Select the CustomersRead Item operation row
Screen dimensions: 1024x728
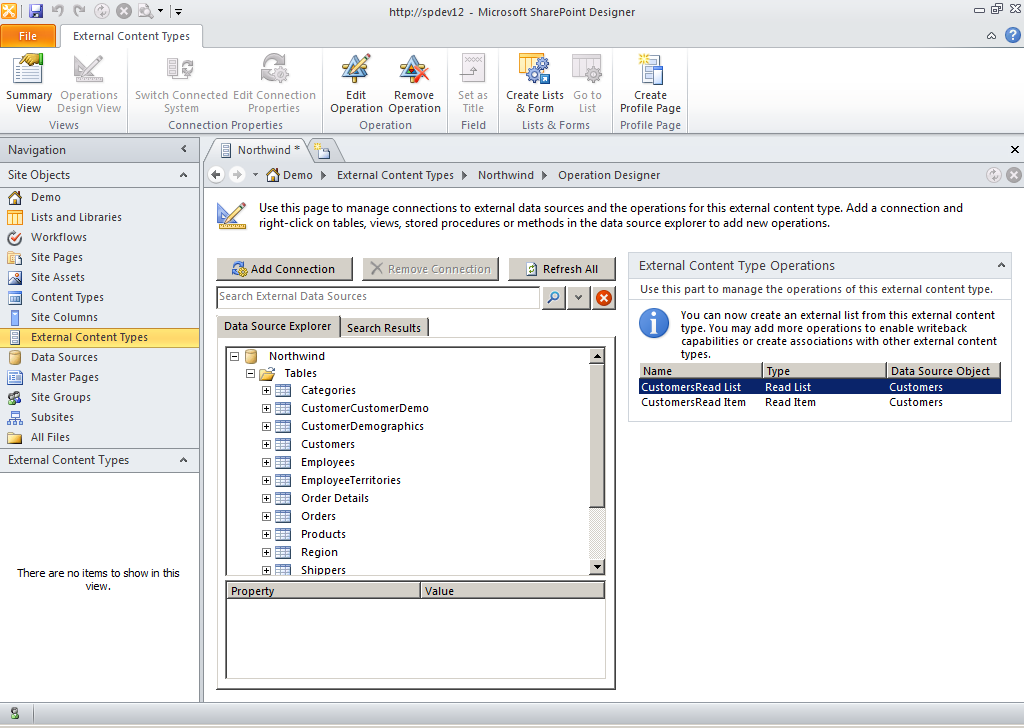[820, 402]
